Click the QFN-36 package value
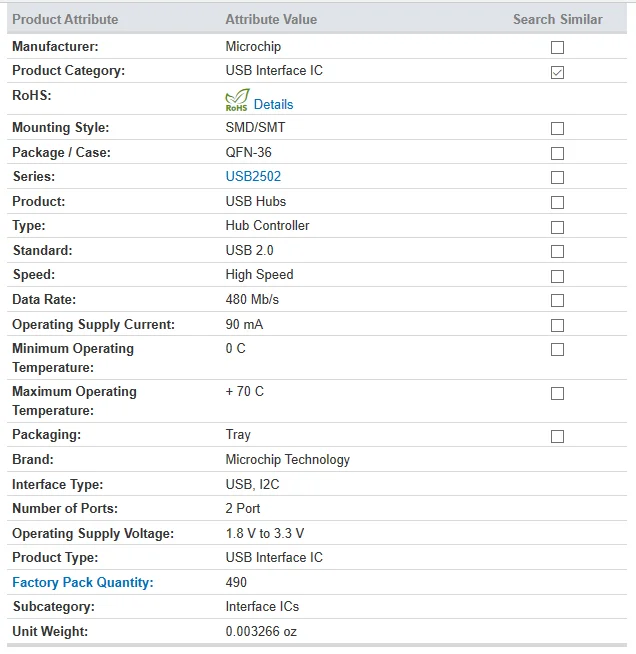636x654 pixels. tap(249, 152)
